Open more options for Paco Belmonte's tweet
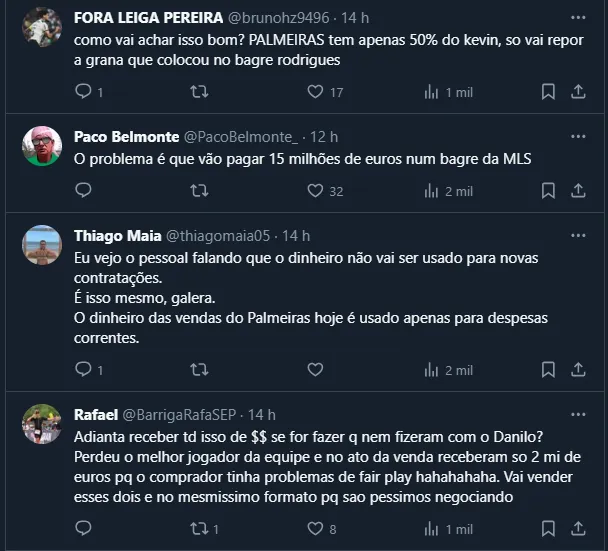 tap(578, 136)
